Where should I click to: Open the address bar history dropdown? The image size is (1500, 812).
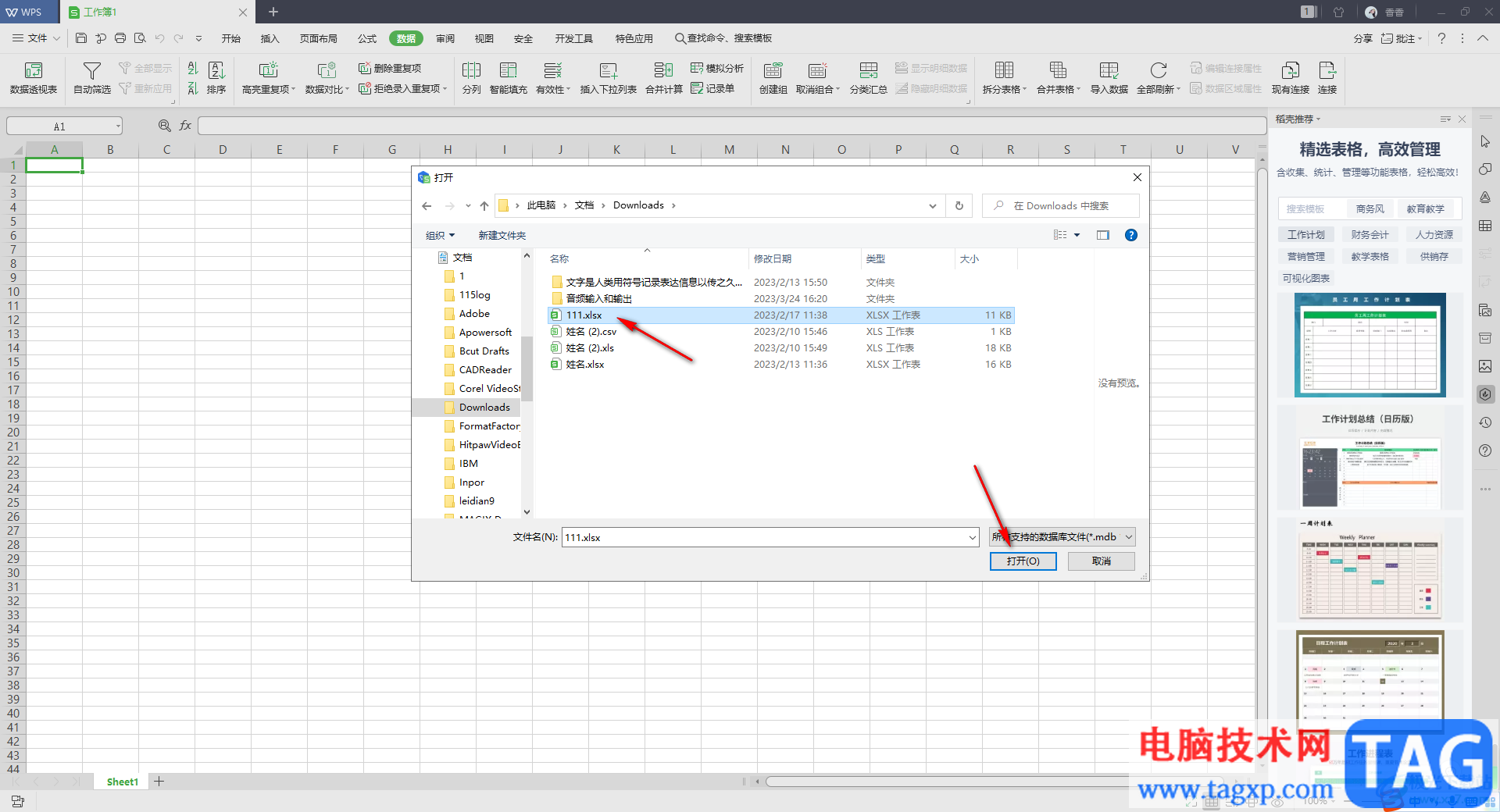933,205
